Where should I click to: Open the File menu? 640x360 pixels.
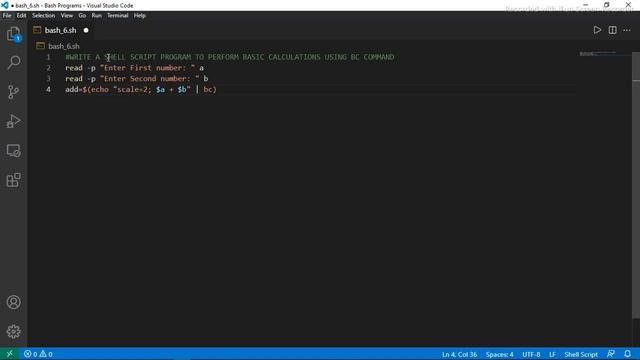tap(7, 16)
